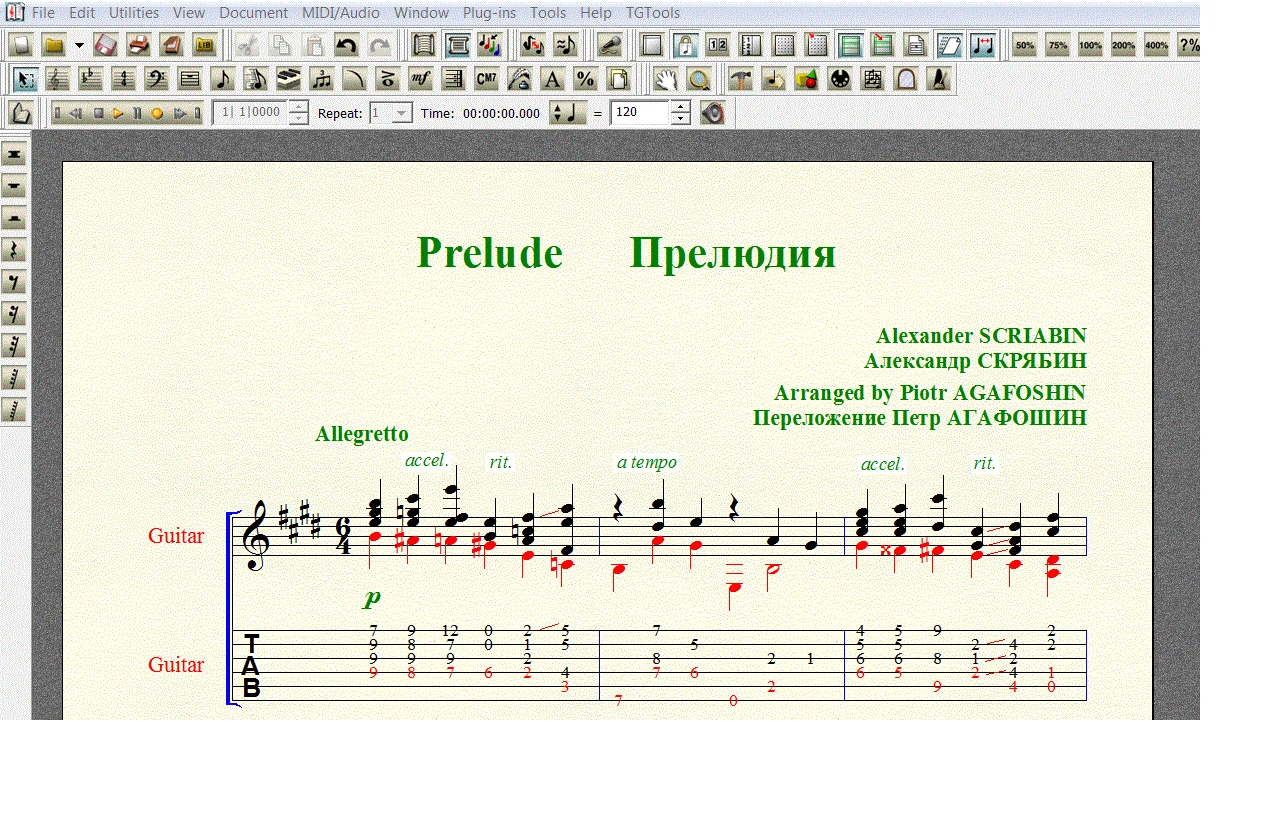Open the Document menu

pyautogui.click(x=253, y=13)
